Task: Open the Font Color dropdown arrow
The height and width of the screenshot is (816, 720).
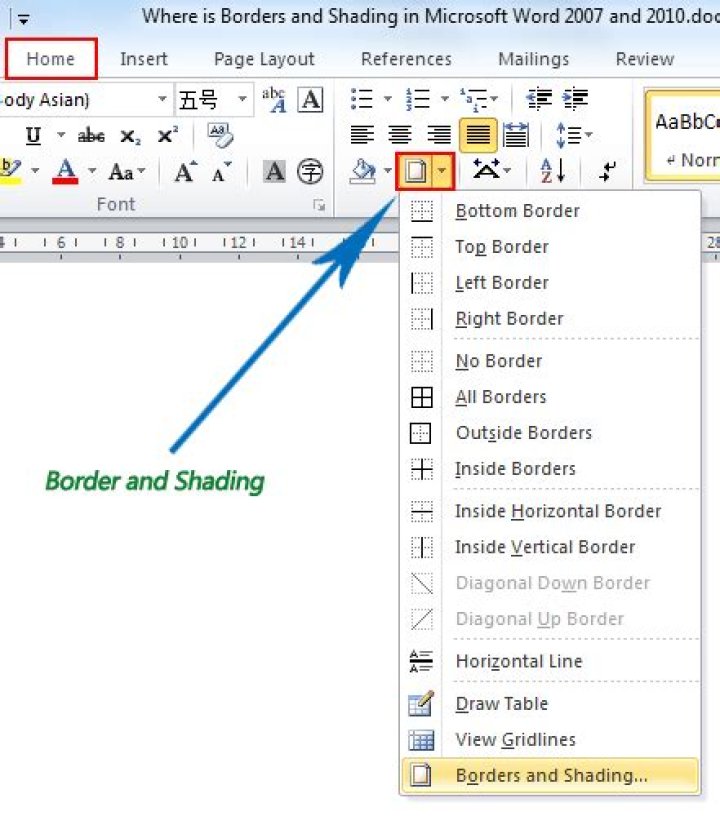Action: coord(92,171)
